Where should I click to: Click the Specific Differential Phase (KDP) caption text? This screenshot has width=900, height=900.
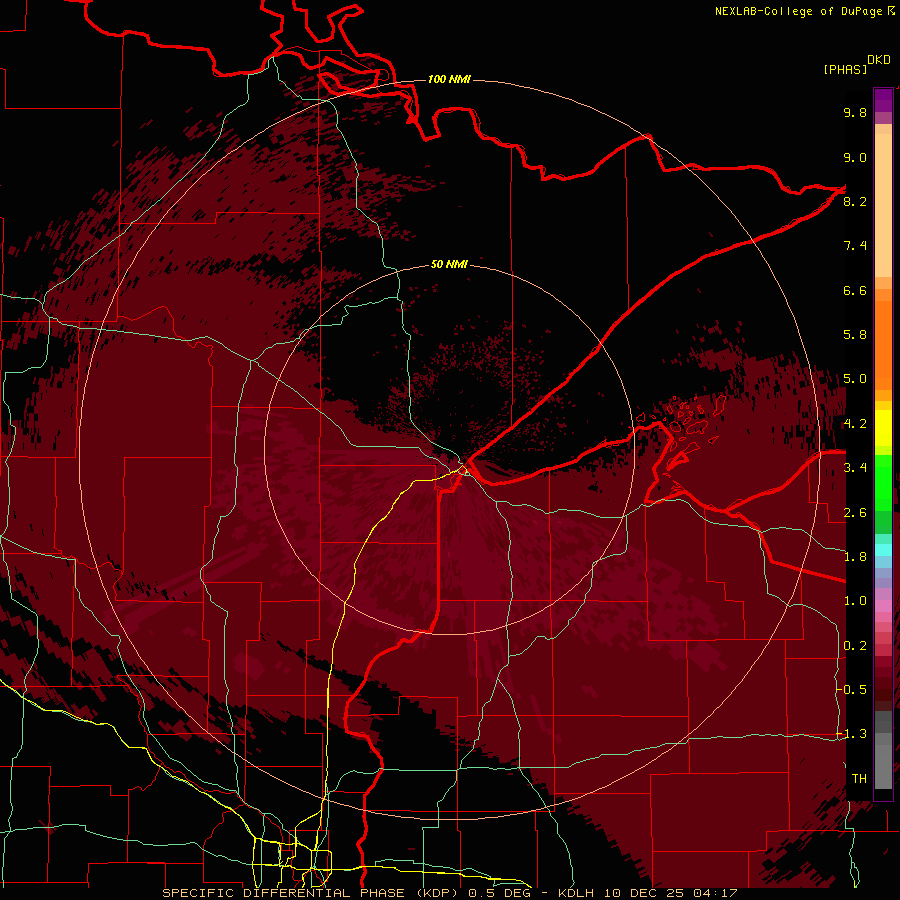pos(312,893)
